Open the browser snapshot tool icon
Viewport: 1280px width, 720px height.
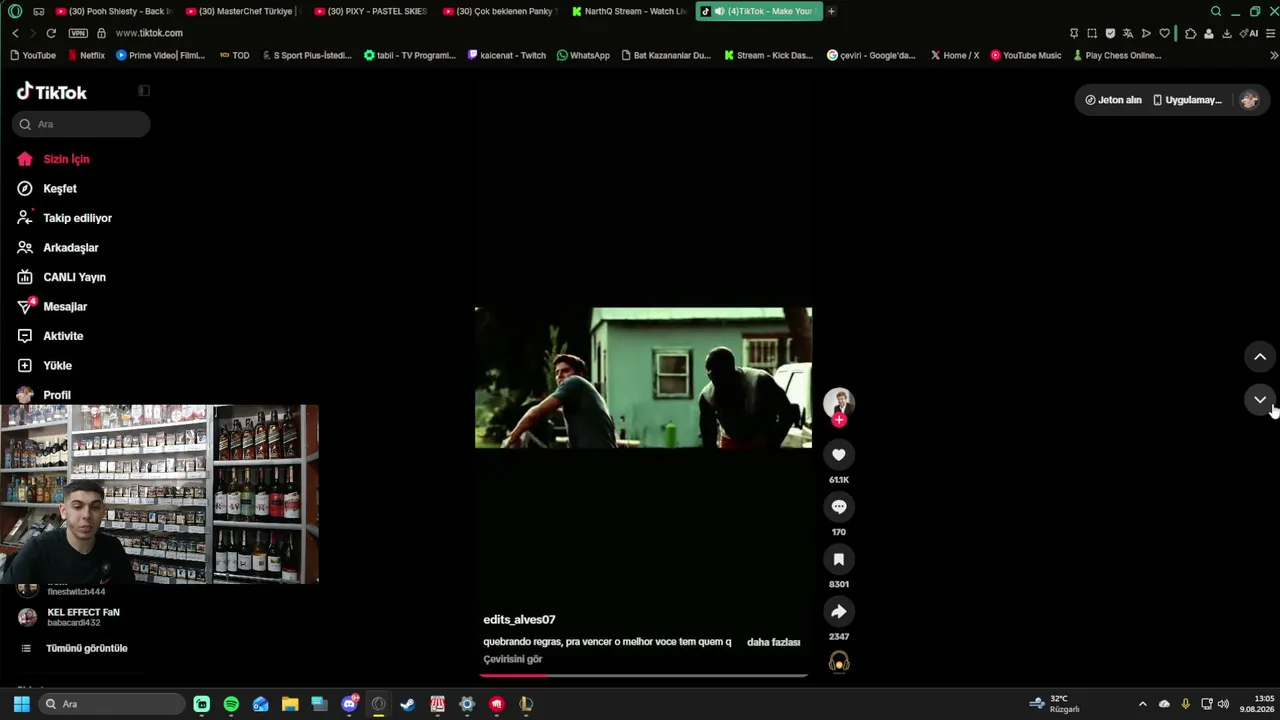pyautogui.click(x=1092, y=33)
